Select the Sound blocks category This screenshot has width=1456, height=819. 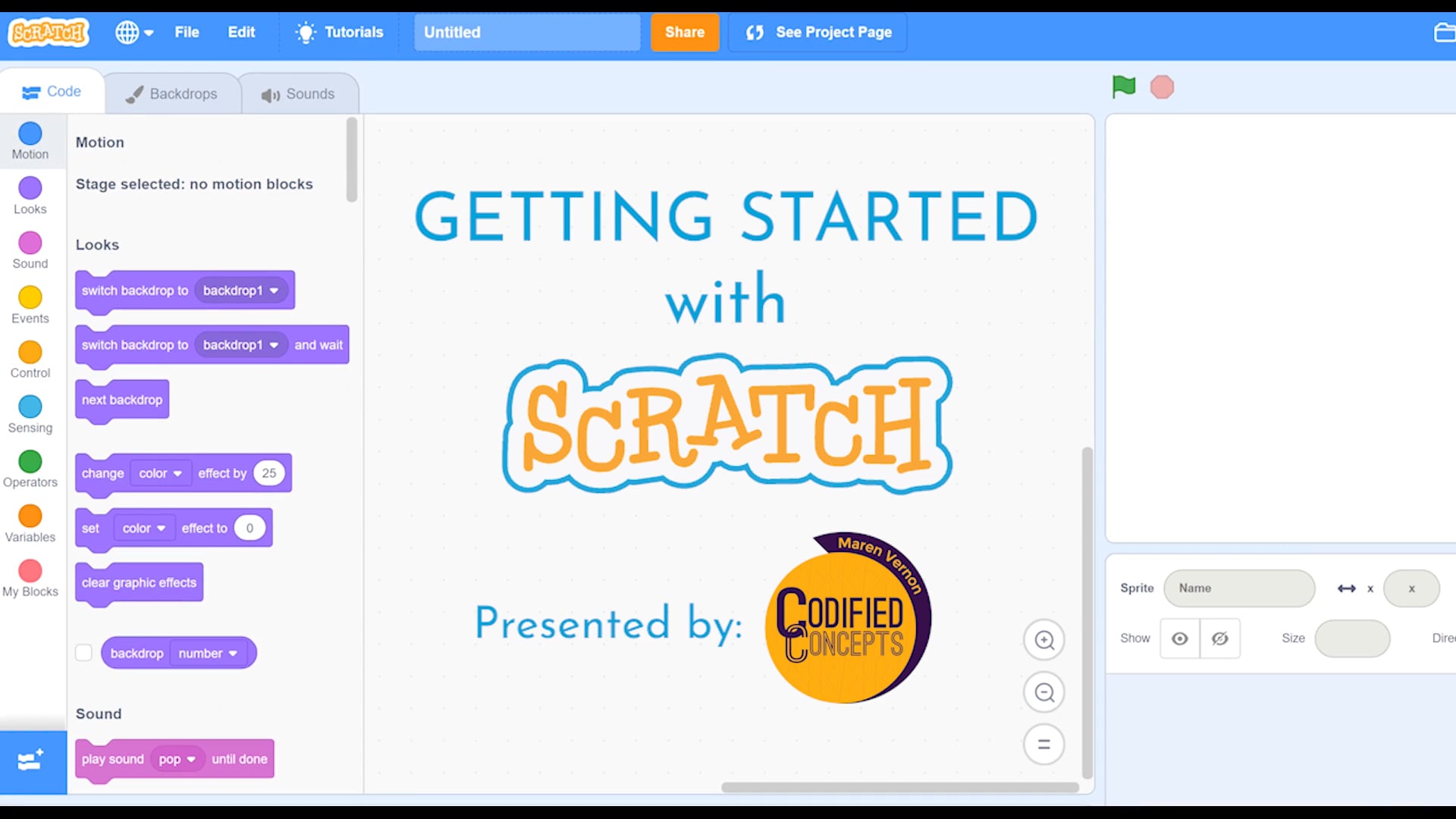coord(30,250)
